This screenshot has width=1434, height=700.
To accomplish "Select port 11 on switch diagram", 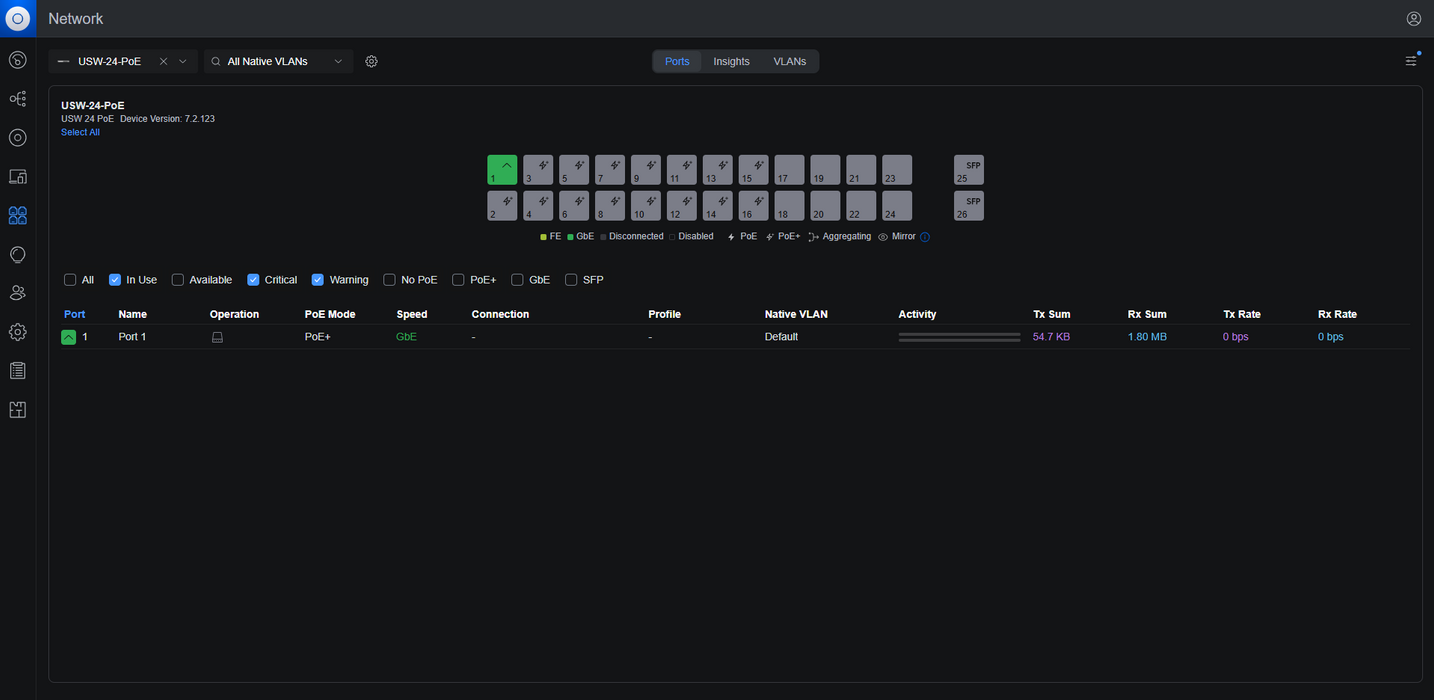I will (x=682, y=170).
